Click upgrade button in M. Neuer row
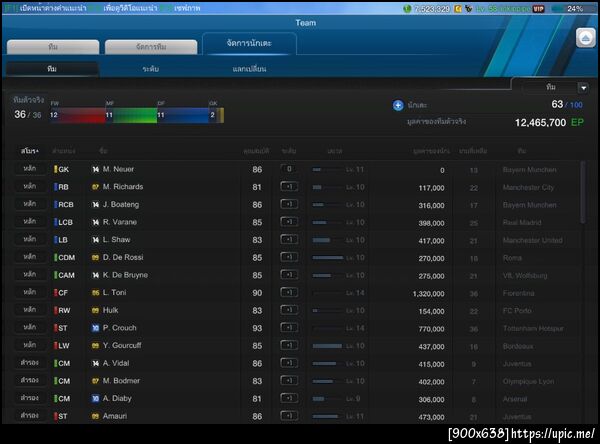 point(289,169)
